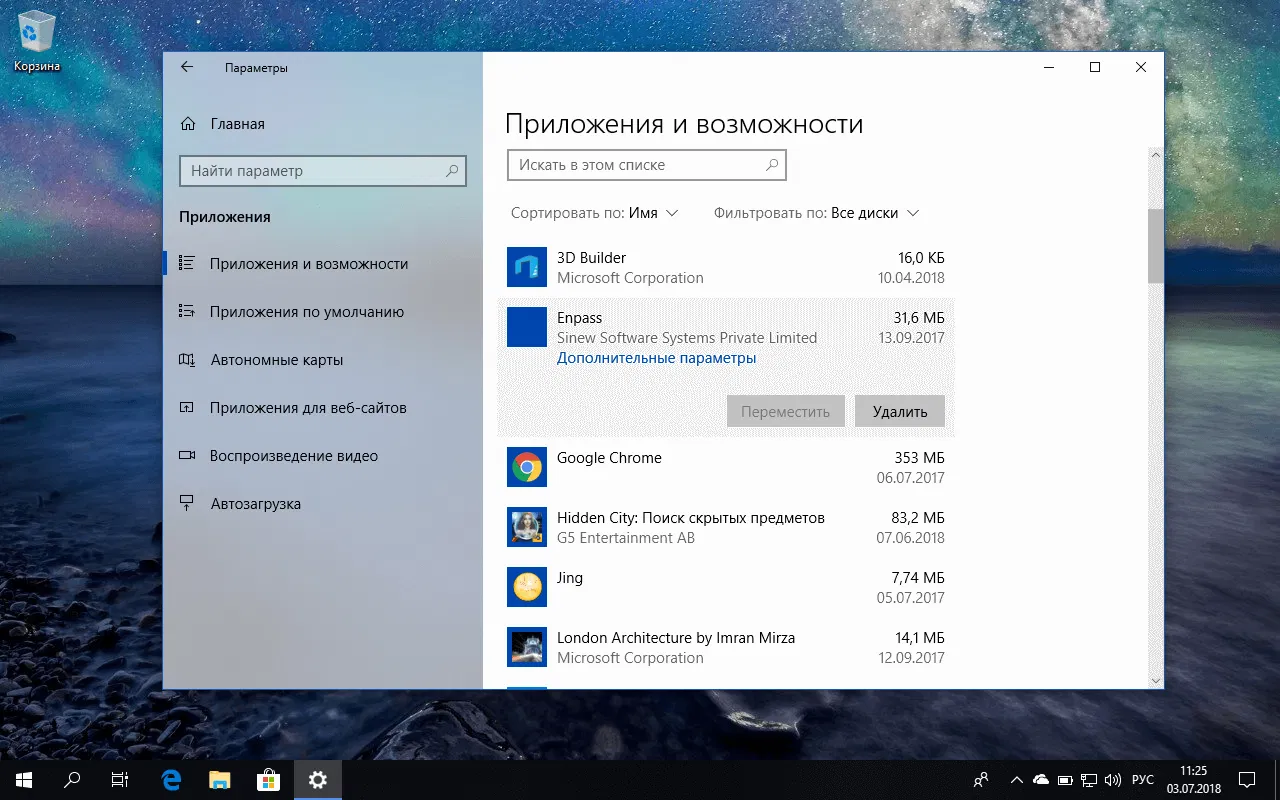Open the Сортировать по Имя dropdown
The image size is (1280, 800).
tap(594, 213)
